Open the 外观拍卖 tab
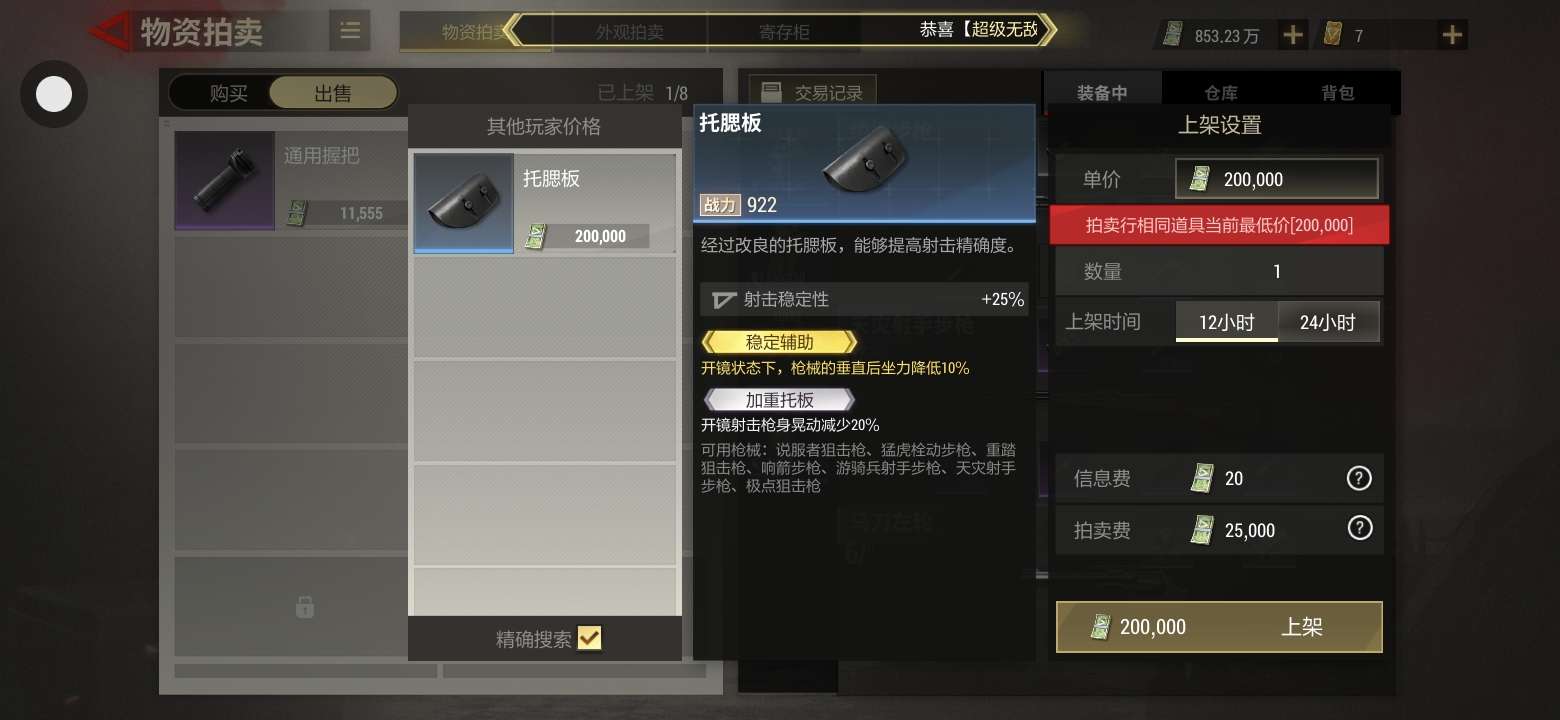The width and height of the screenshot is (1560, 720). pyautogui.click(x=630, y=32)
